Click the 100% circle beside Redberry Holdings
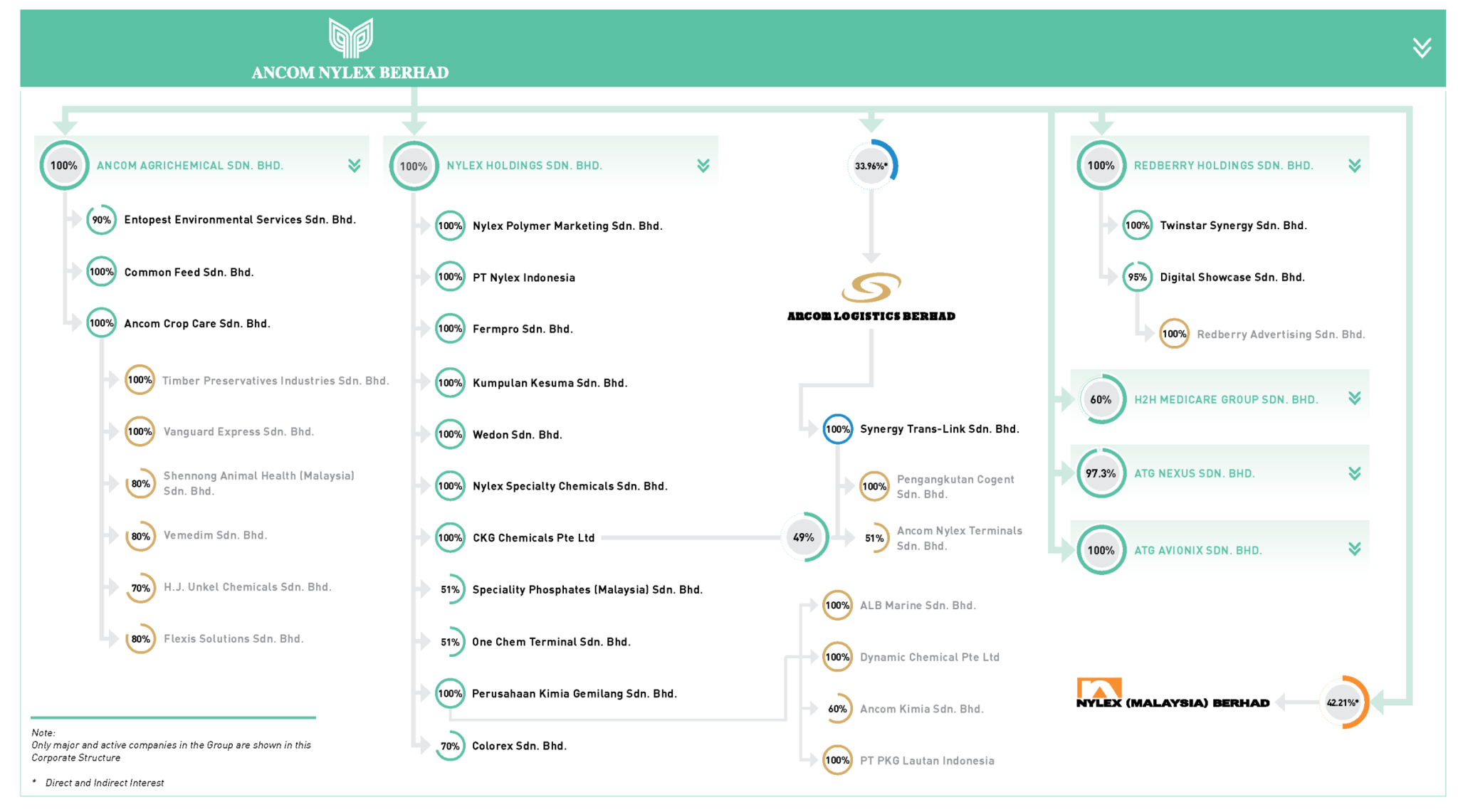 click(x=1101, y=166)
